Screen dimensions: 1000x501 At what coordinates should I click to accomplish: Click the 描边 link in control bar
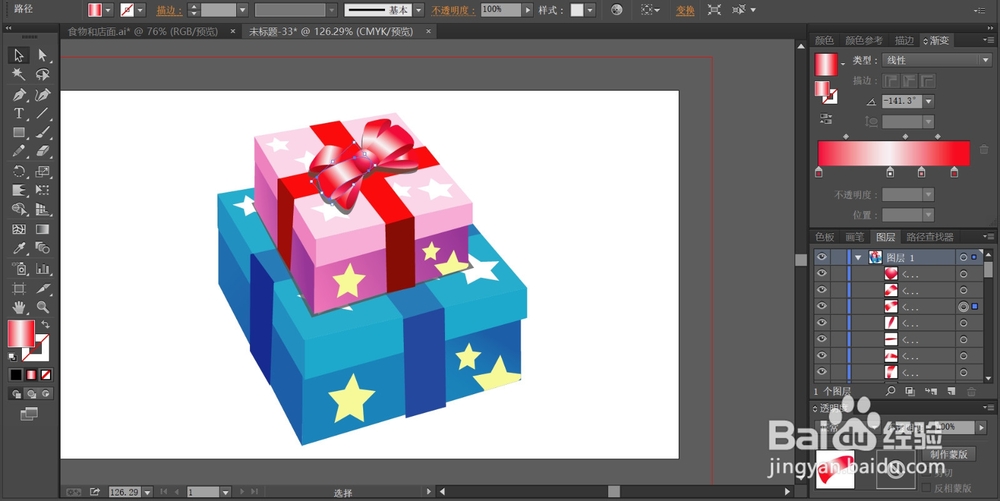point(170,10)
